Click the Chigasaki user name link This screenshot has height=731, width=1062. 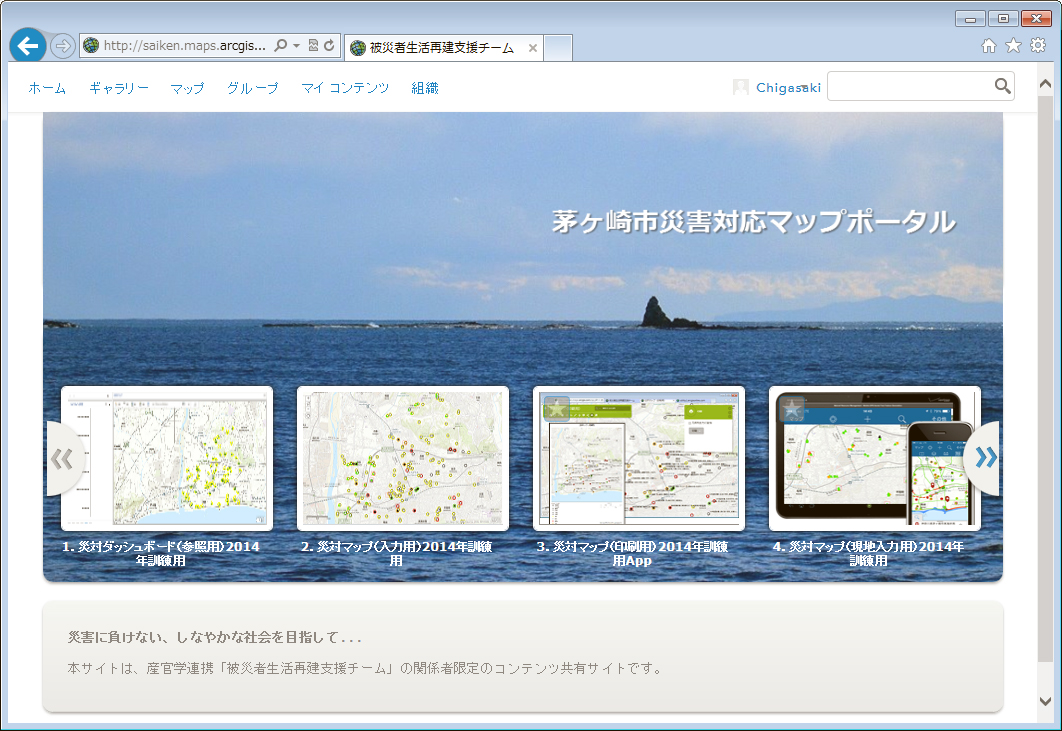[788, 88]
